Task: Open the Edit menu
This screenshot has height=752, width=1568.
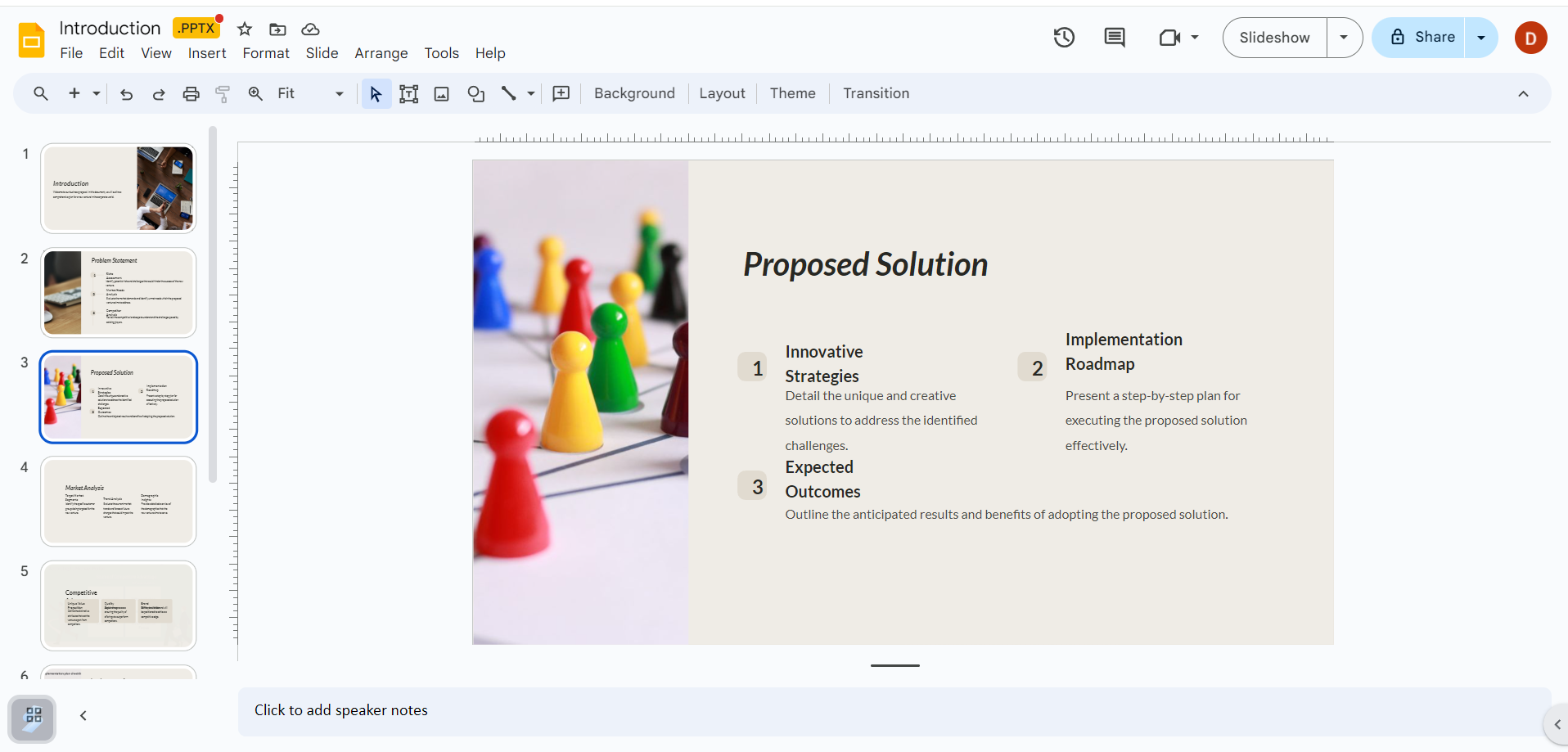Action: (x=111, y=53)
